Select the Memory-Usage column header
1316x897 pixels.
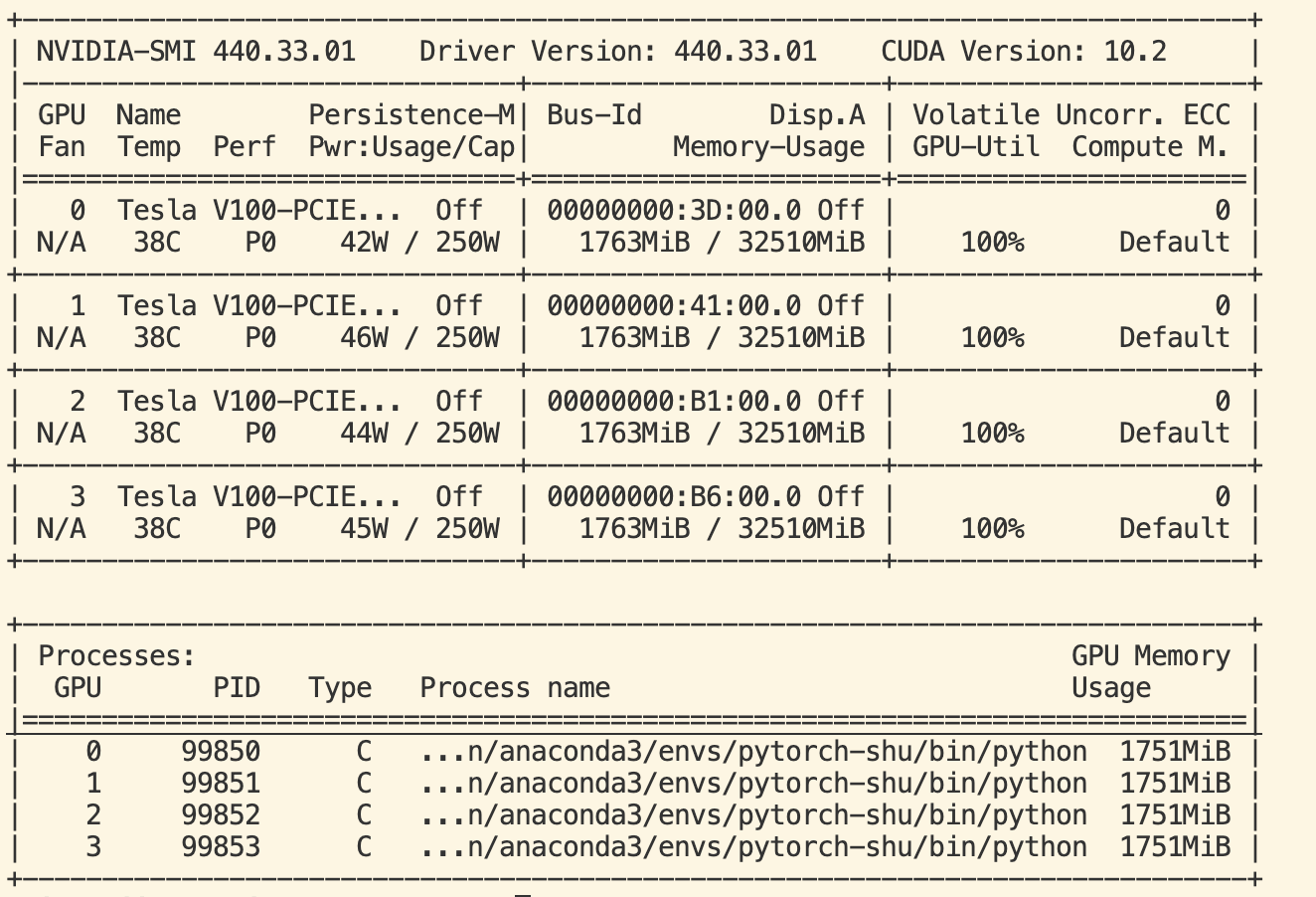pyautogui.click(x=768, y=147)
